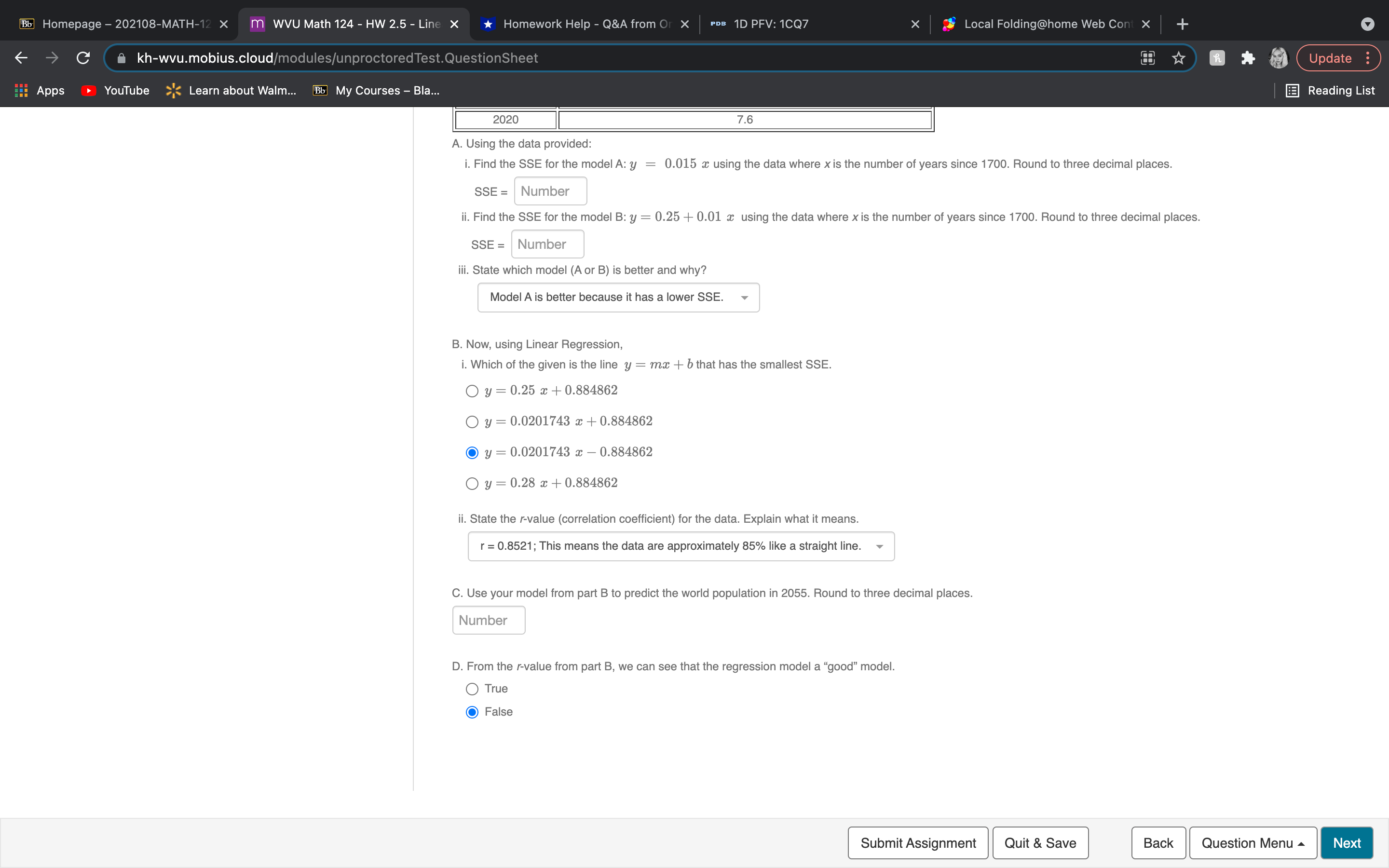Click the back navigation arrow
1389x868 pixels.
21,57
